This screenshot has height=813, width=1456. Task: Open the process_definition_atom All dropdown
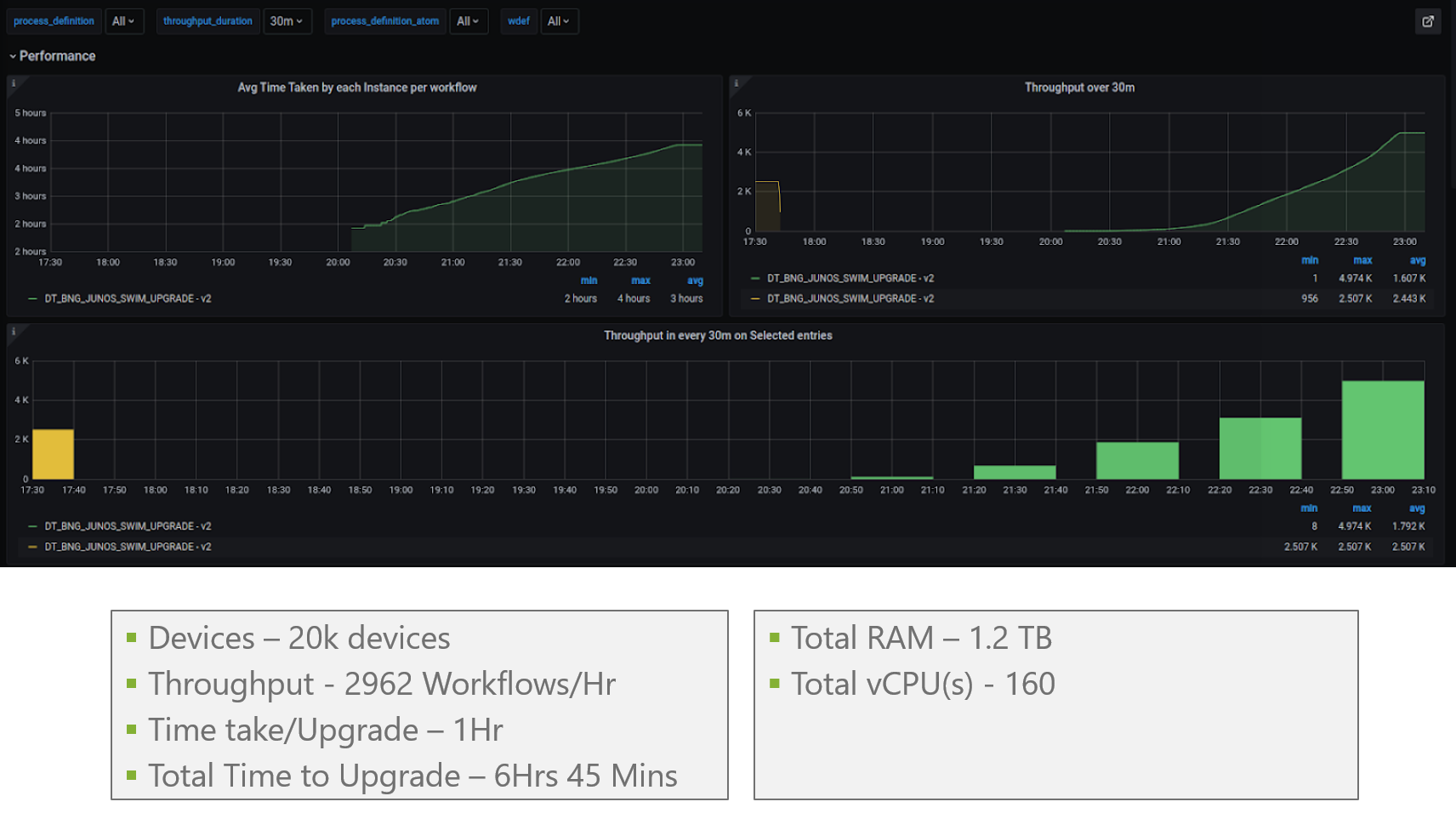click(x=468, y=21)
